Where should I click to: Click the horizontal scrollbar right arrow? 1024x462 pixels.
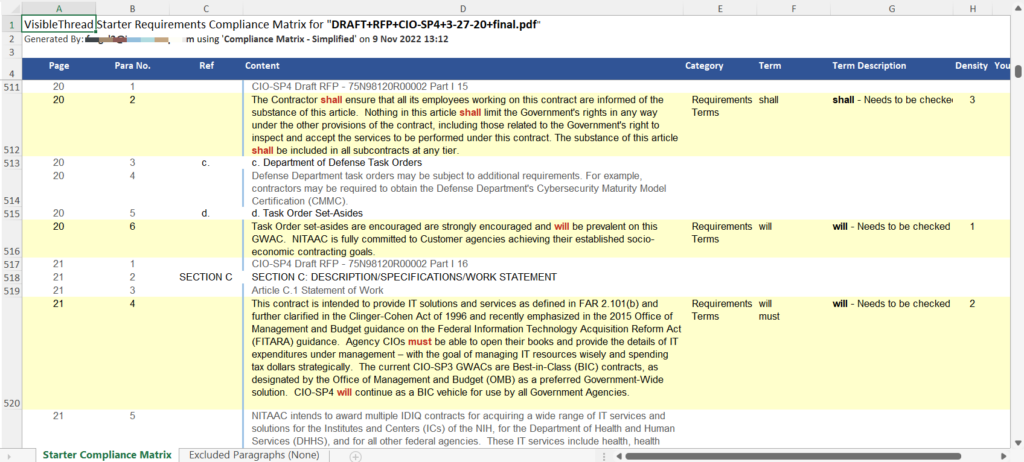(x=1004, y=455)
